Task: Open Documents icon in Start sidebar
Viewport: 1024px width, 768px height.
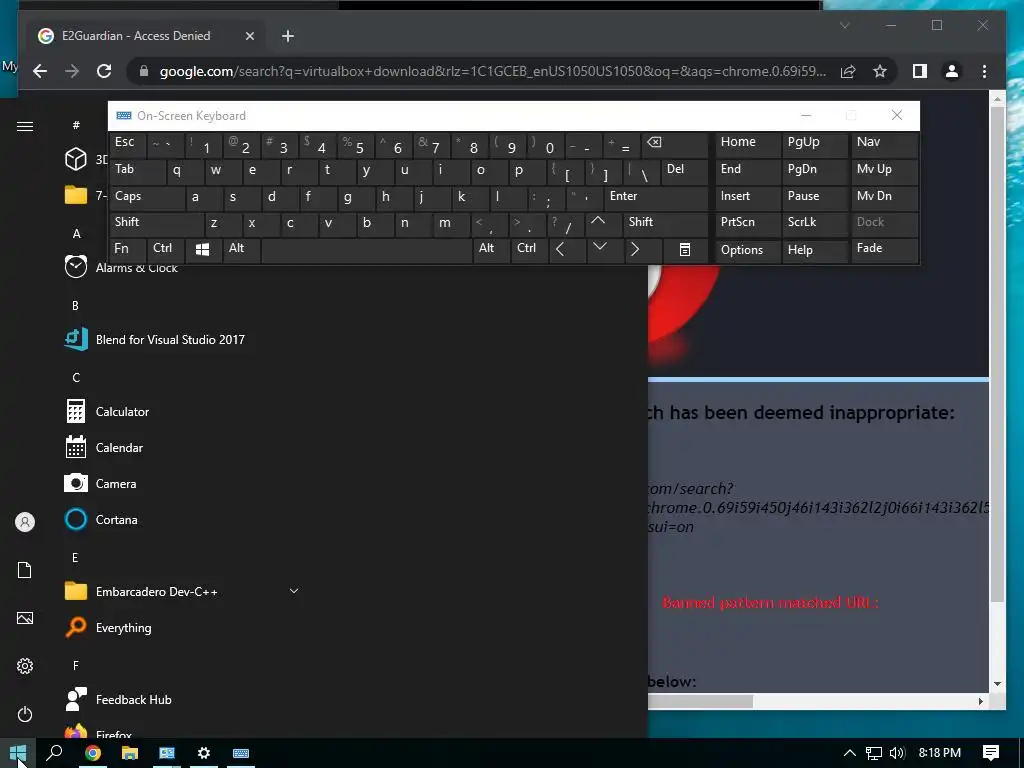Action: (x=25, y=570)
